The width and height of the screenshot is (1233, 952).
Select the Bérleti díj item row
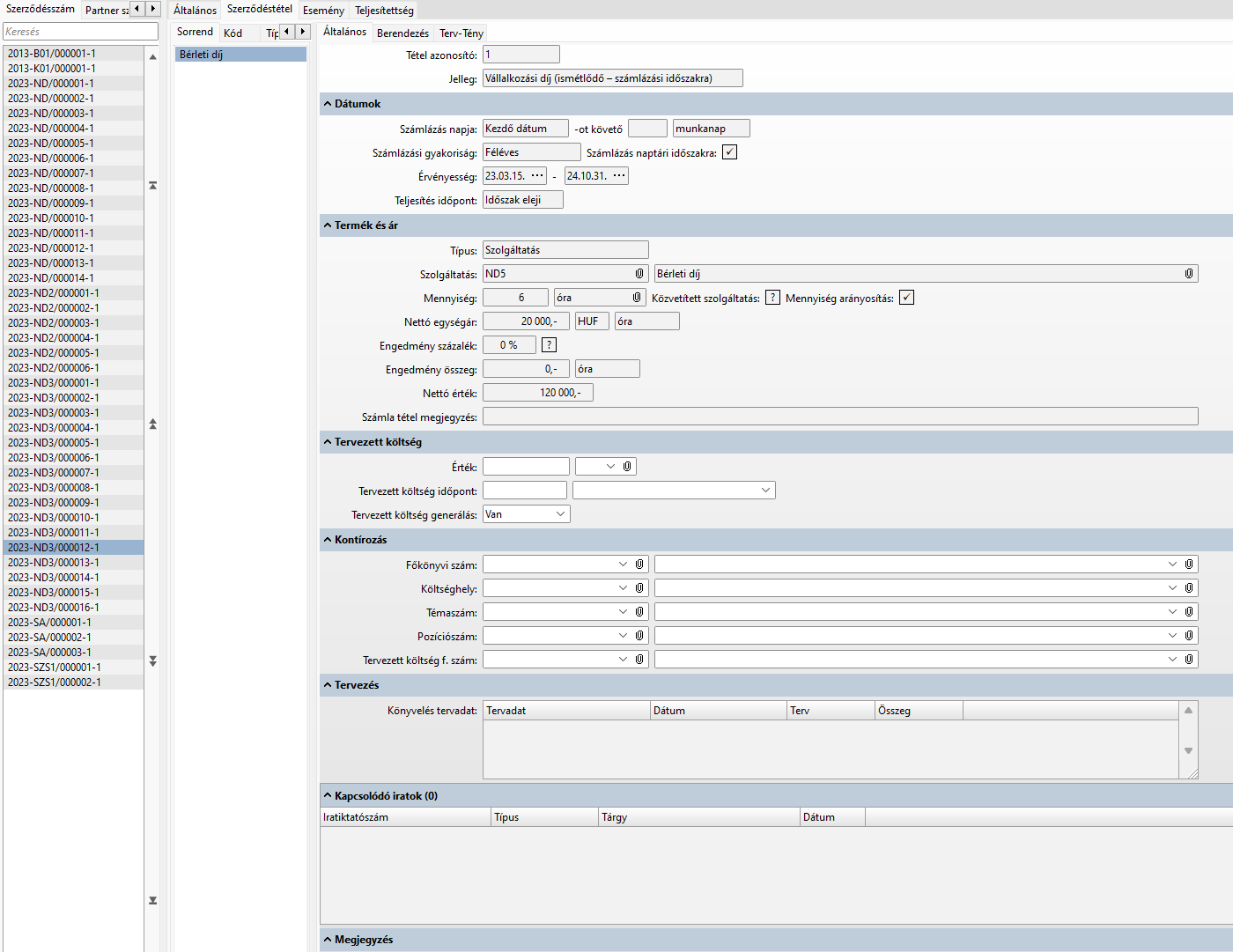(240, 55)
